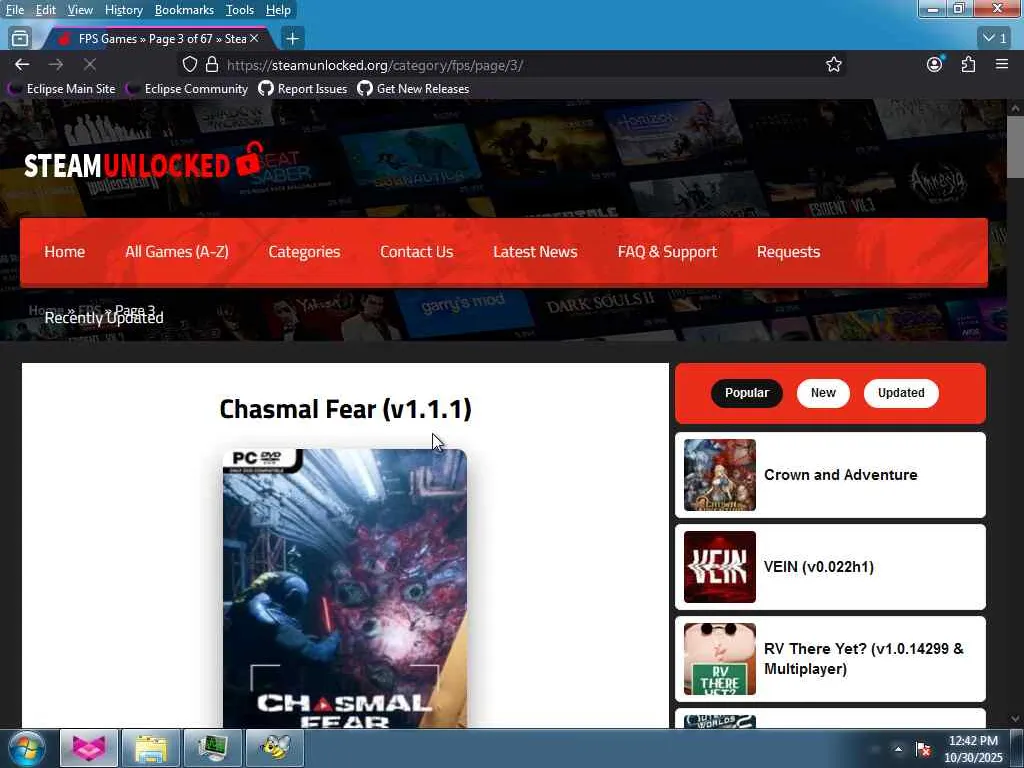
Task: Open RV There Yet? title link
Action: (863, 659)
